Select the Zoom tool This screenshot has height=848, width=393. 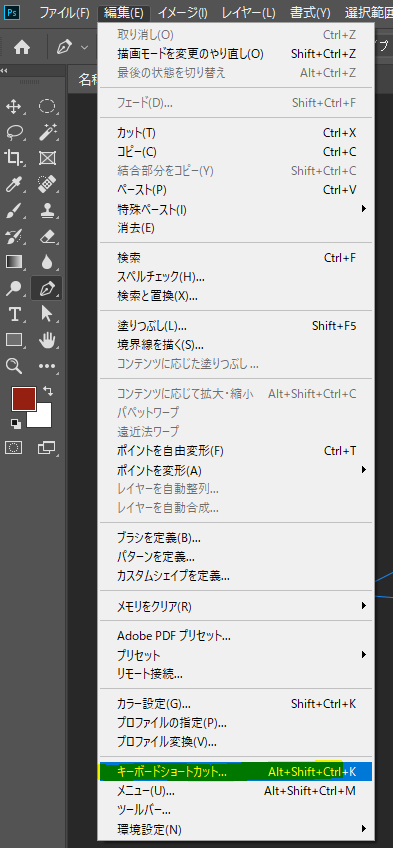[x=14, y=366]
